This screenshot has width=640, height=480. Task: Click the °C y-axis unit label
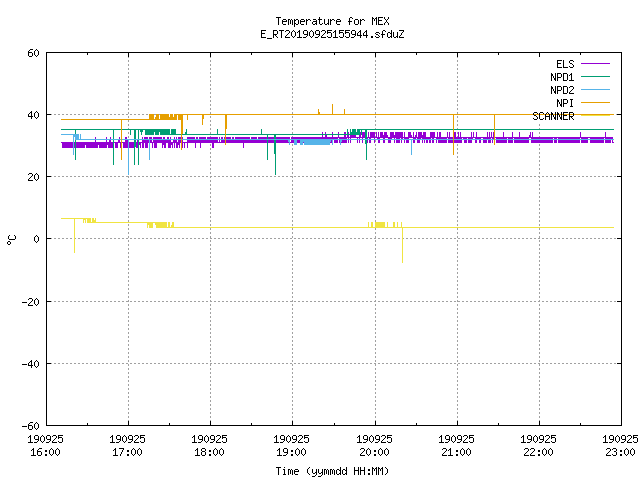(x=11, y=240)
